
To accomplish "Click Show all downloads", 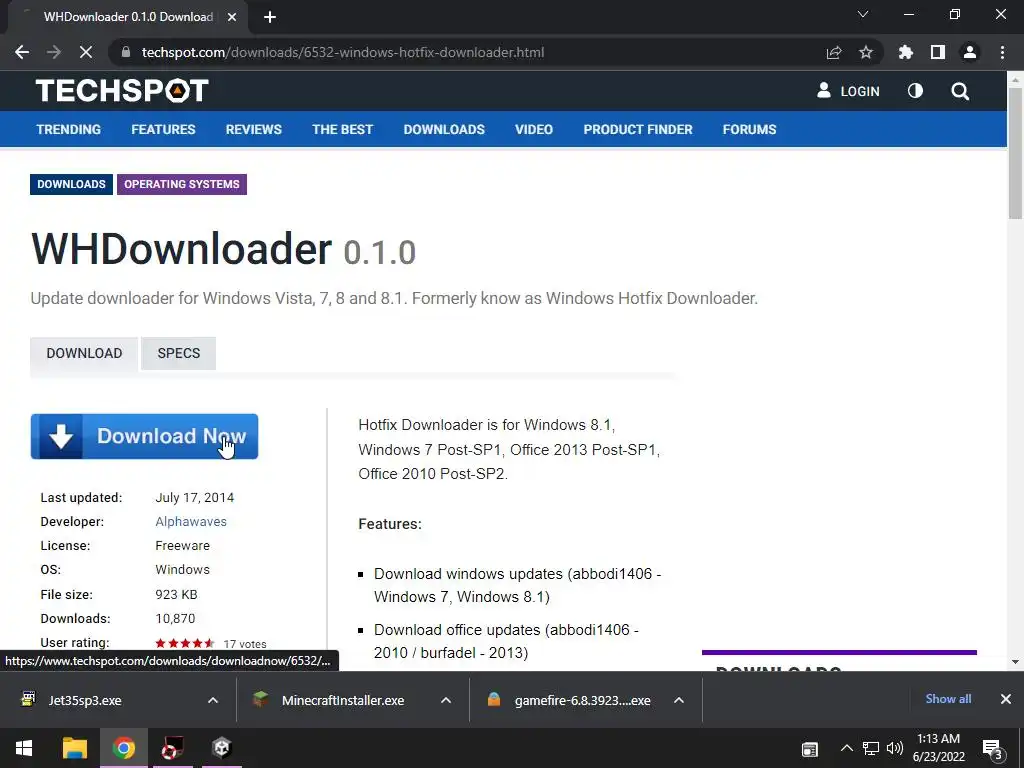I will (948, 699).
